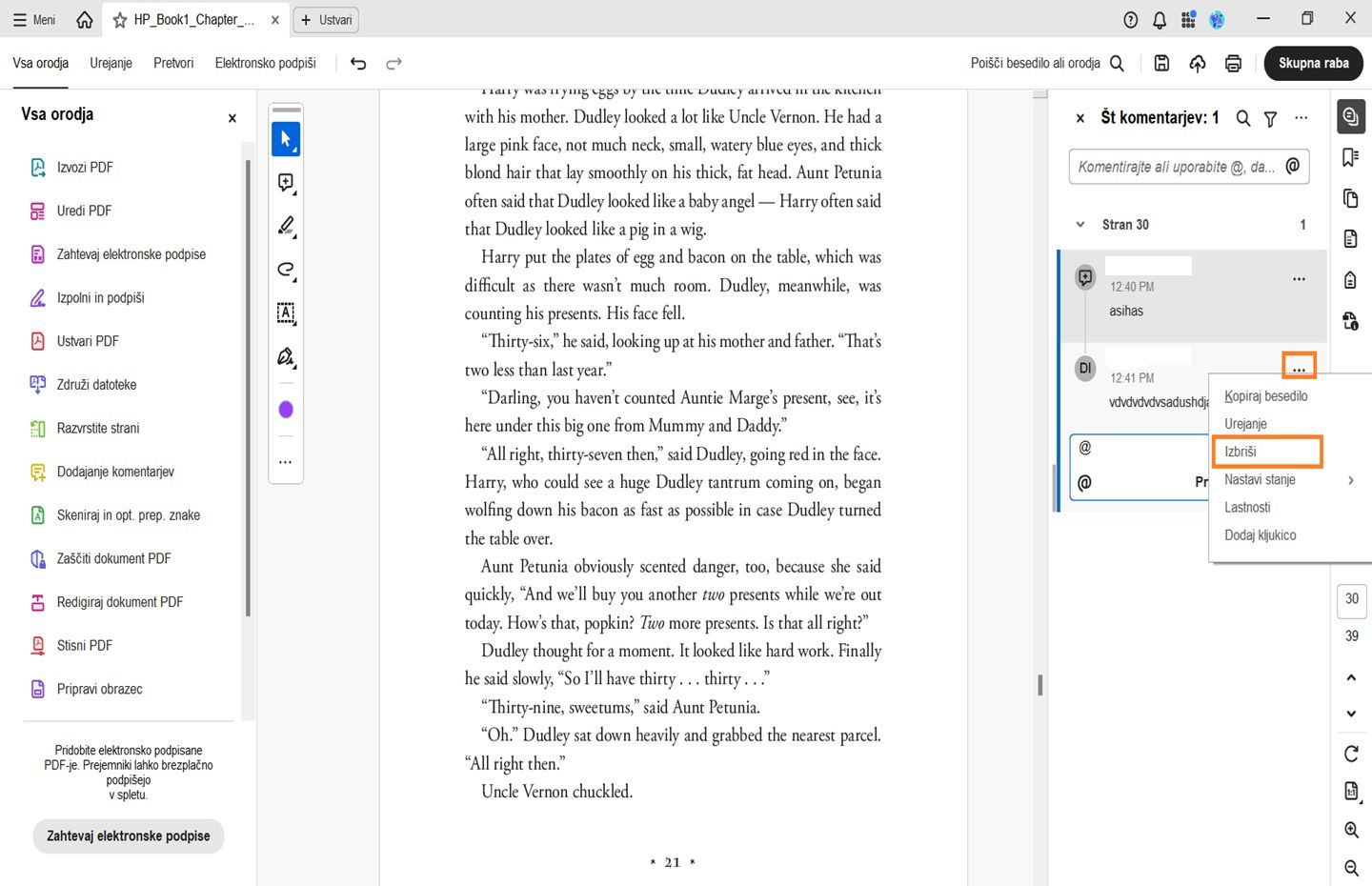Open options for the asihas comment
Image resolution: width=1372 pixels, height=886 pixels.
[1299, 279]
